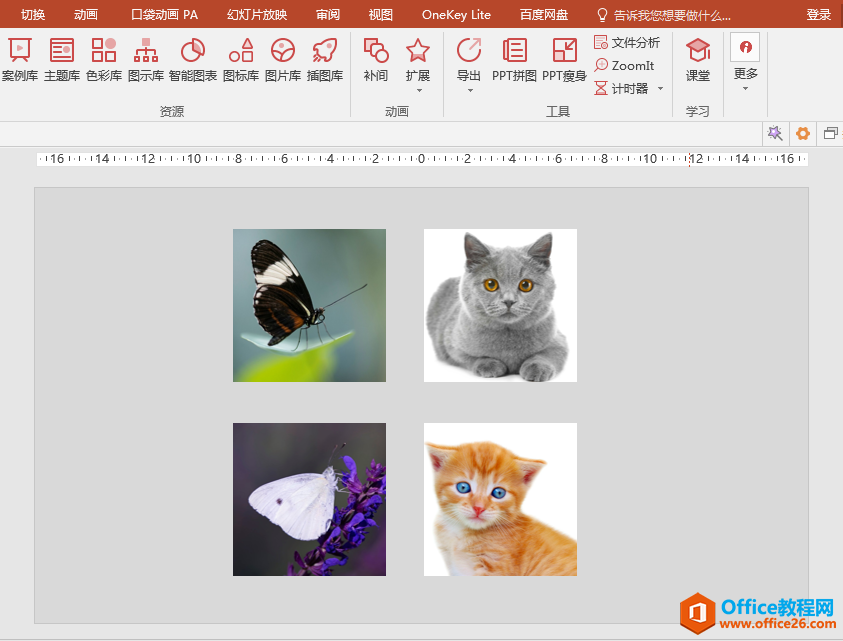Run the PPT瘦身 compression tool

[x=564, y=59]
